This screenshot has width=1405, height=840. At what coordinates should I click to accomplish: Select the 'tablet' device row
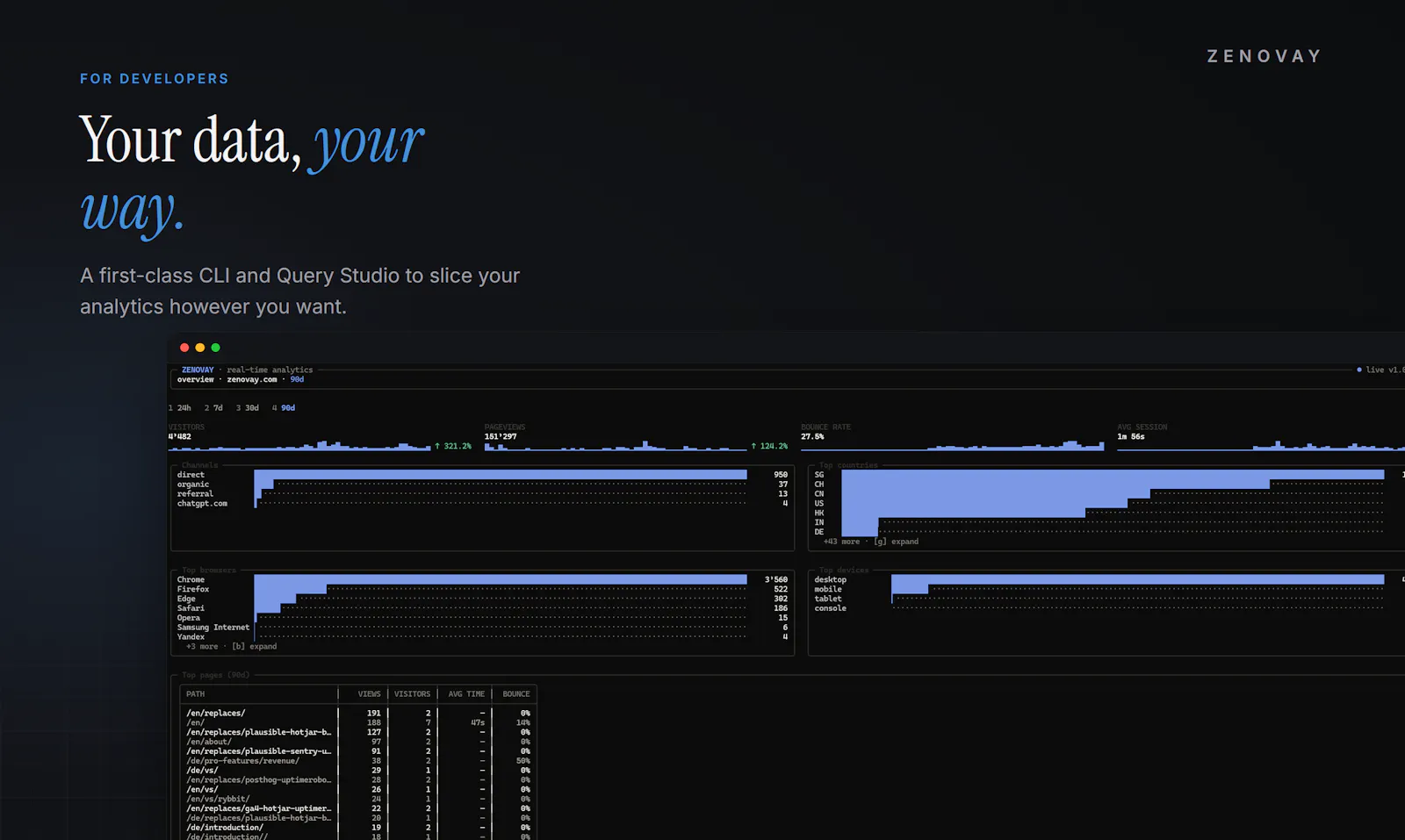1108,599
